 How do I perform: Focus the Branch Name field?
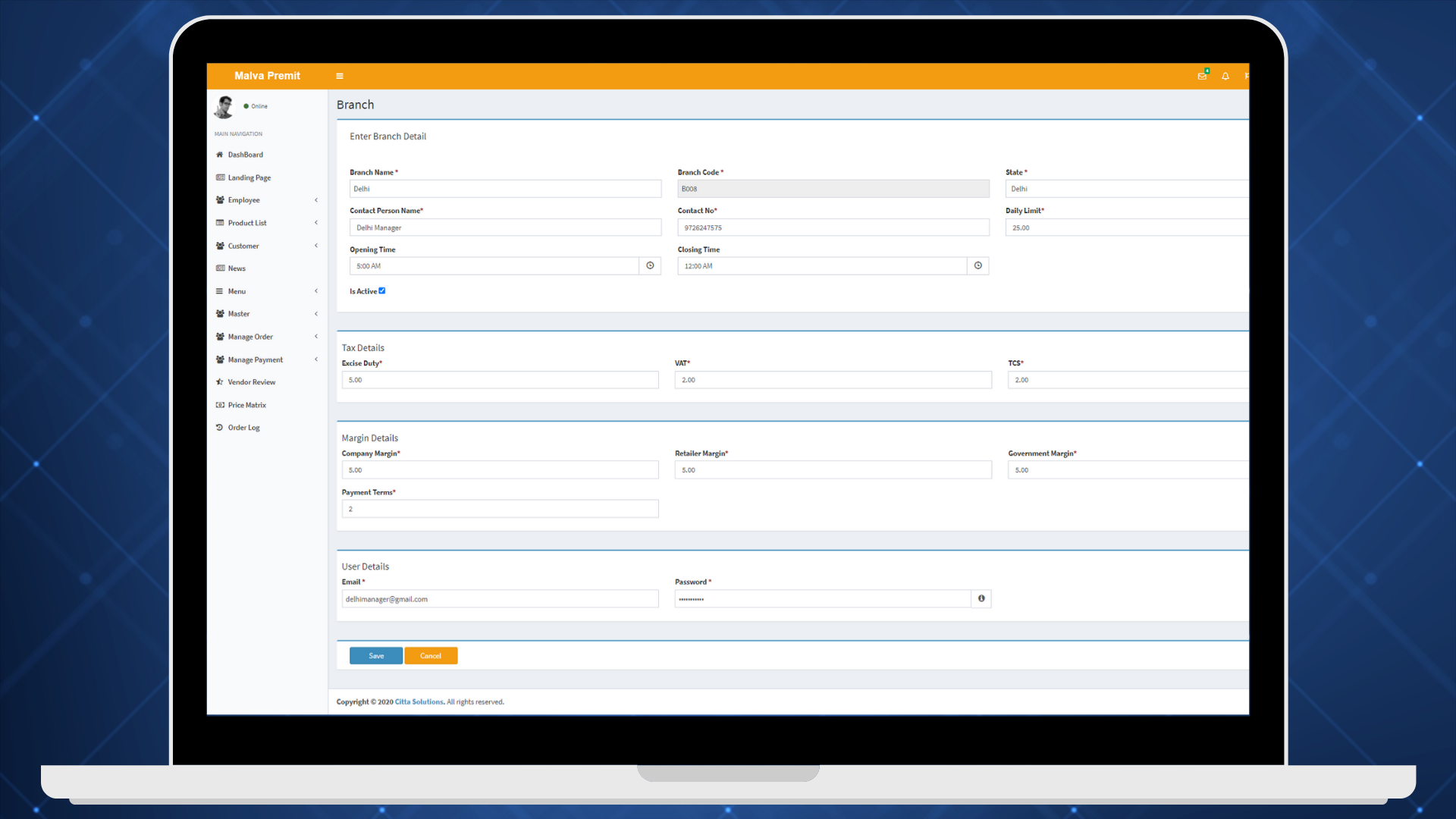(505, 189)
